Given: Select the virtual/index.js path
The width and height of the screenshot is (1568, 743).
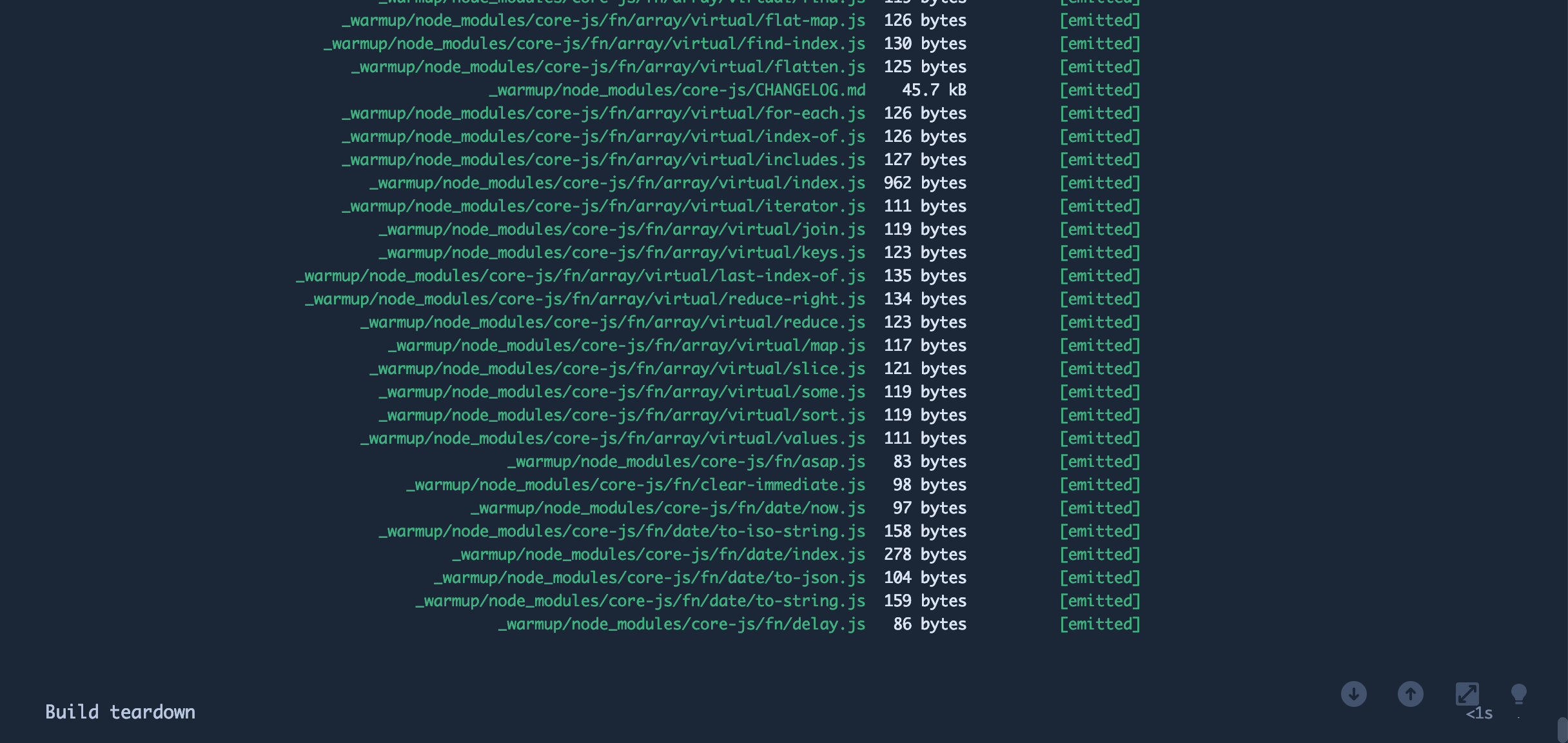Looking at the screenshot, I should tap(617, 183).
